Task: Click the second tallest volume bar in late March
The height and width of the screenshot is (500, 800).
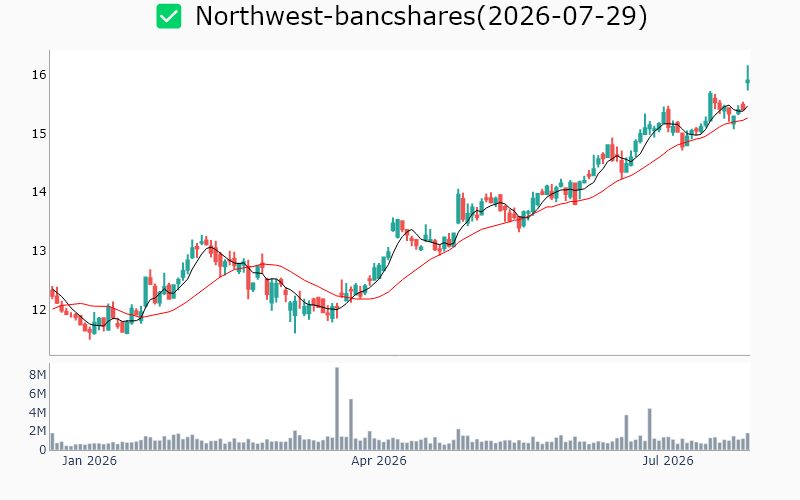Action: pyautogui.click(x=351, y=424)
